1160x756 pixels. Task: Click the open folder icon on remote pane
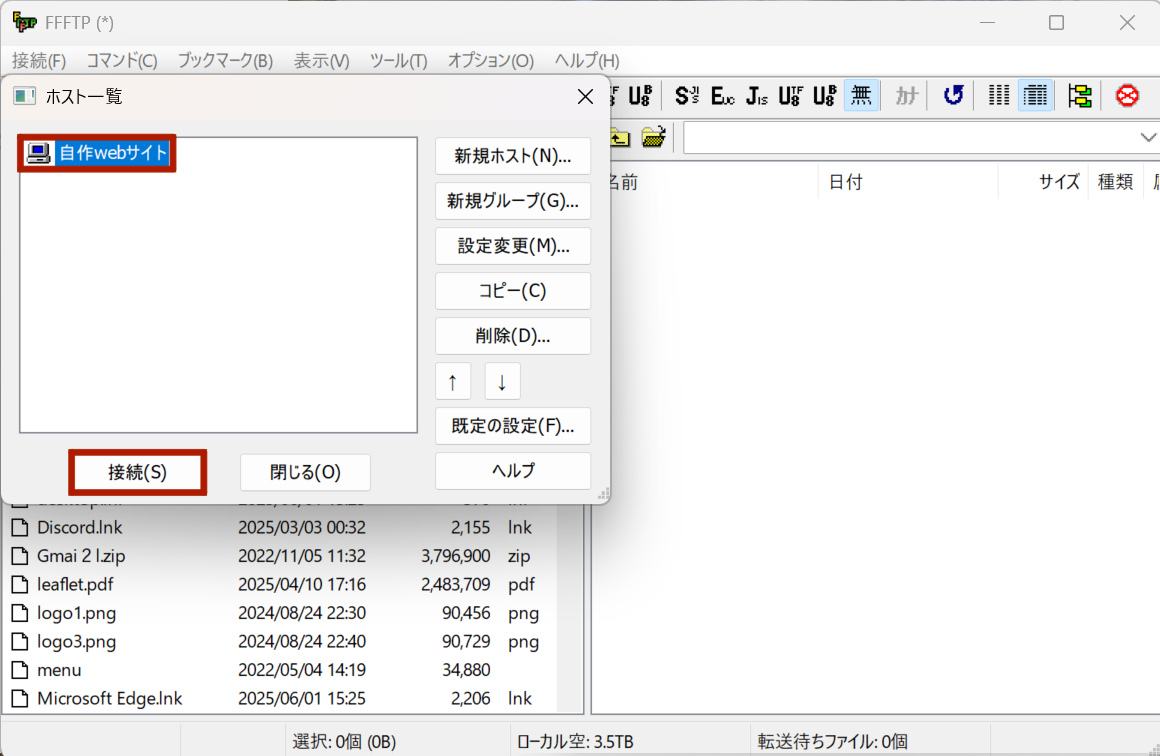653,137
